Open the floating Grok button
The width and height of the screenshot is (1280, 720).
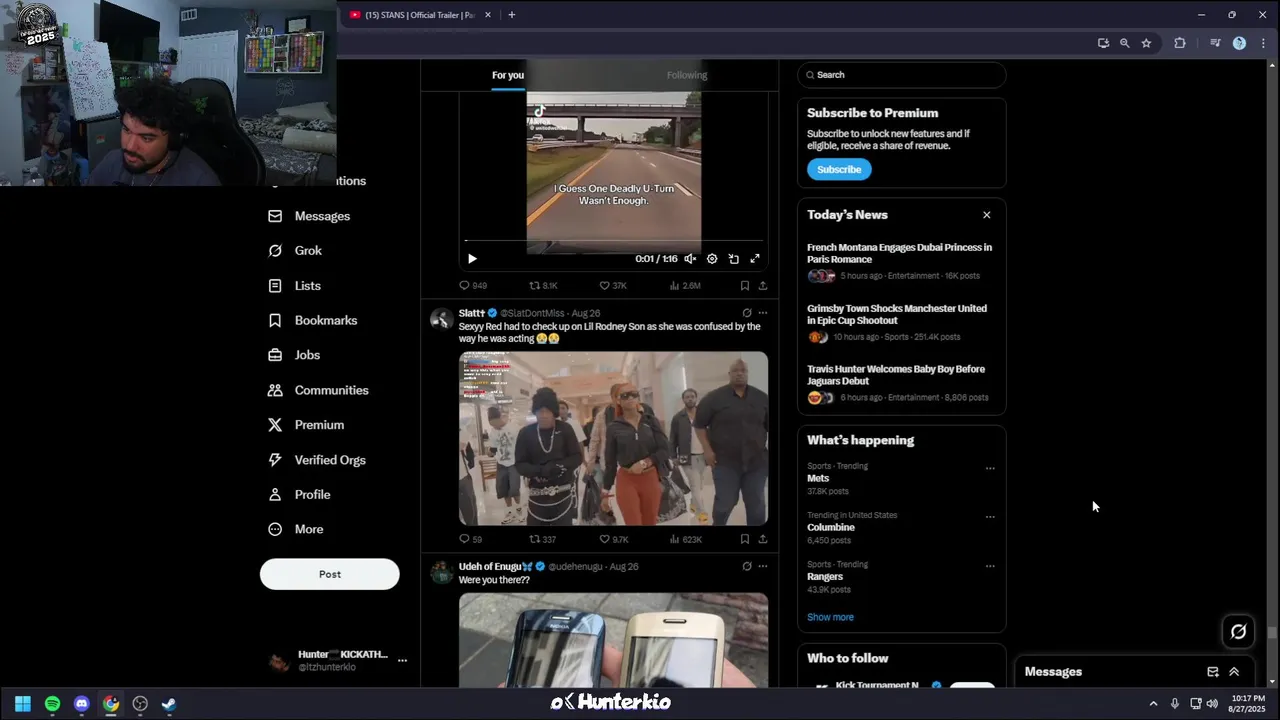[x=1238, y=631]
